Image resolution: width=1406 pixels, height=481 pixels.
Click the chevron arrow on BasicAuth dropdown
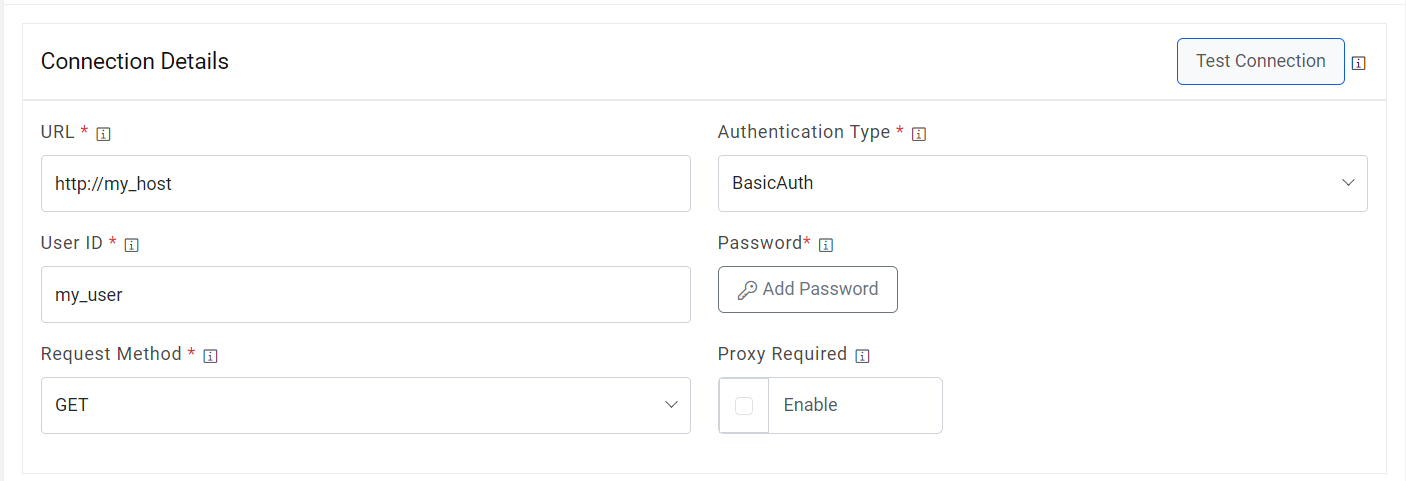tap(1348, 183)
